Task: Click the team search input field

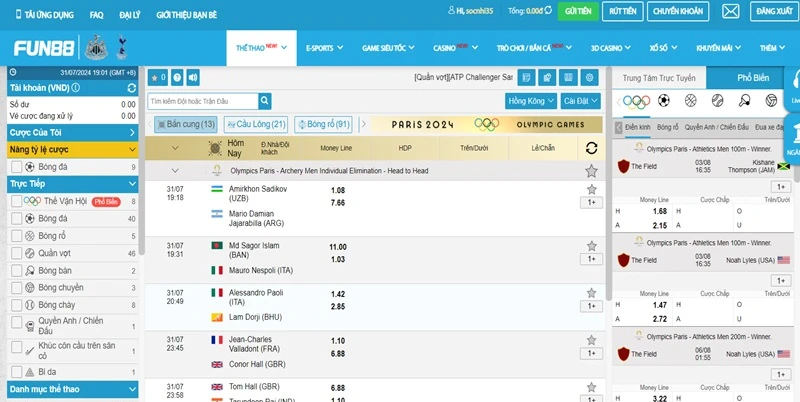Action: tap(202, 101)
